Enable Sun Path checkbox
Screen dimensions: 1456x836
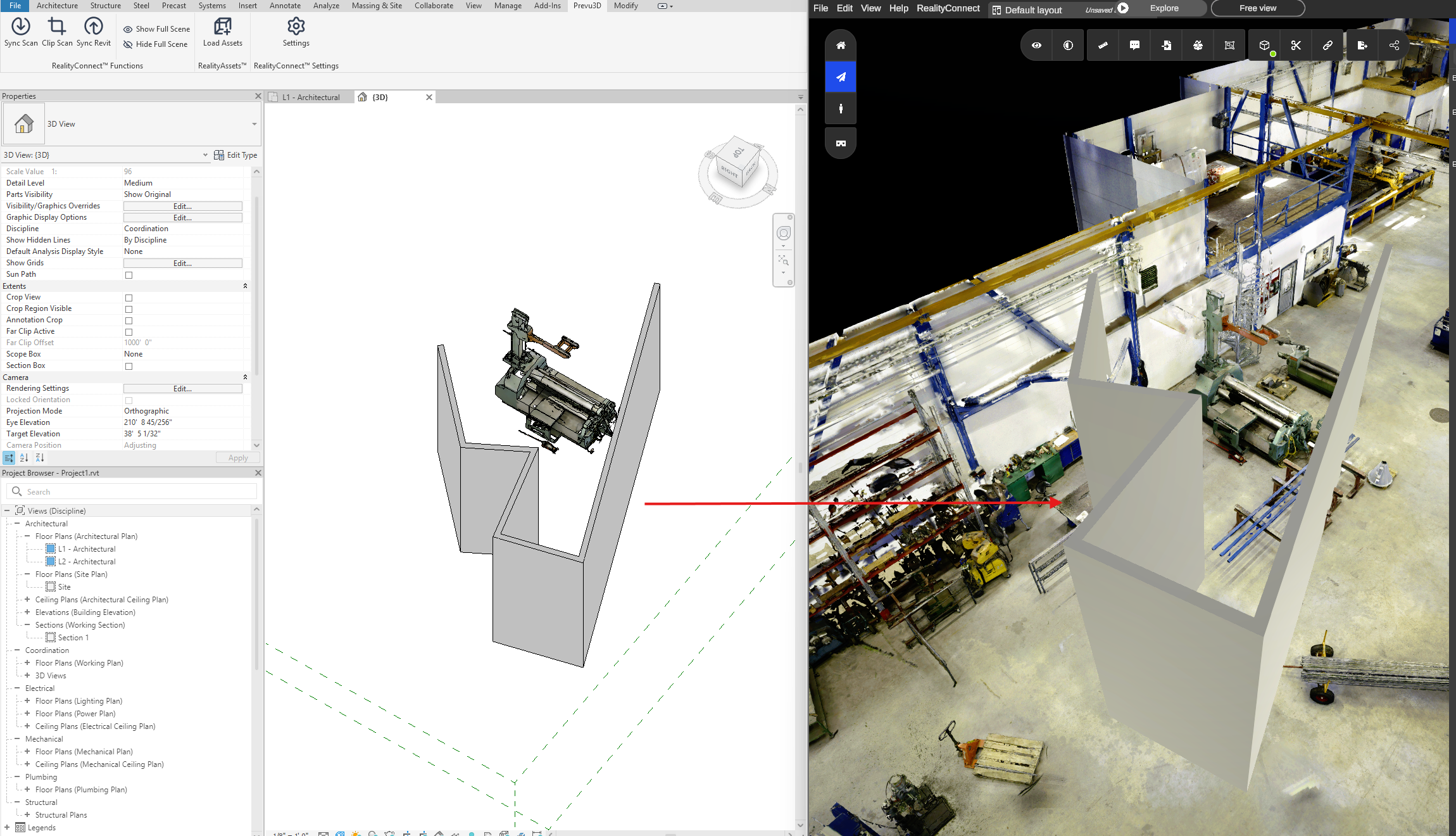click(129, 275)
